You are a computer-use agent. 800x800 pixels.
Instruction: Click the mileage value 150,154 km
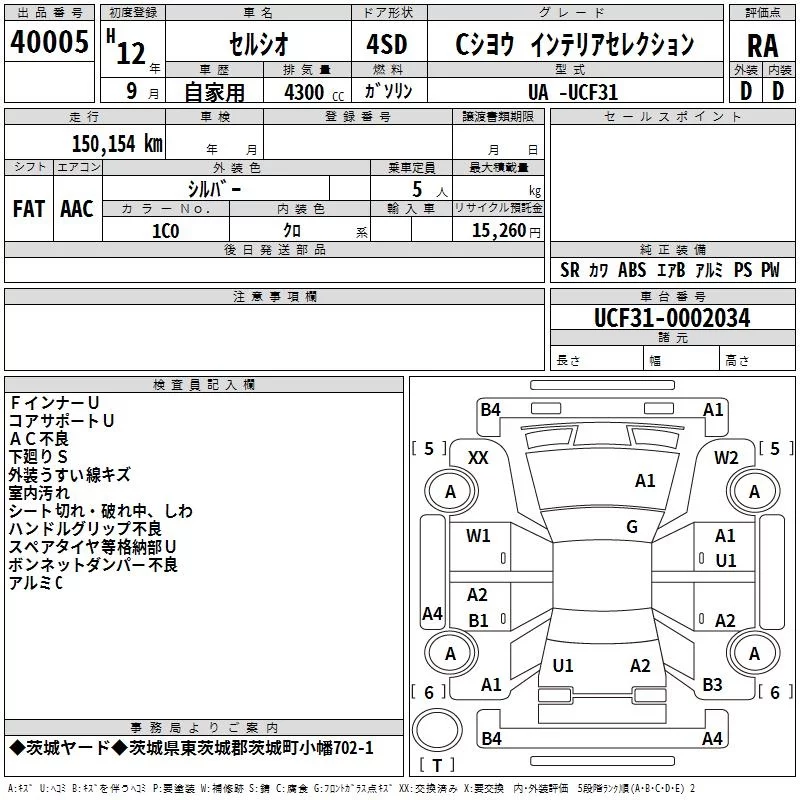click(117, 144)
